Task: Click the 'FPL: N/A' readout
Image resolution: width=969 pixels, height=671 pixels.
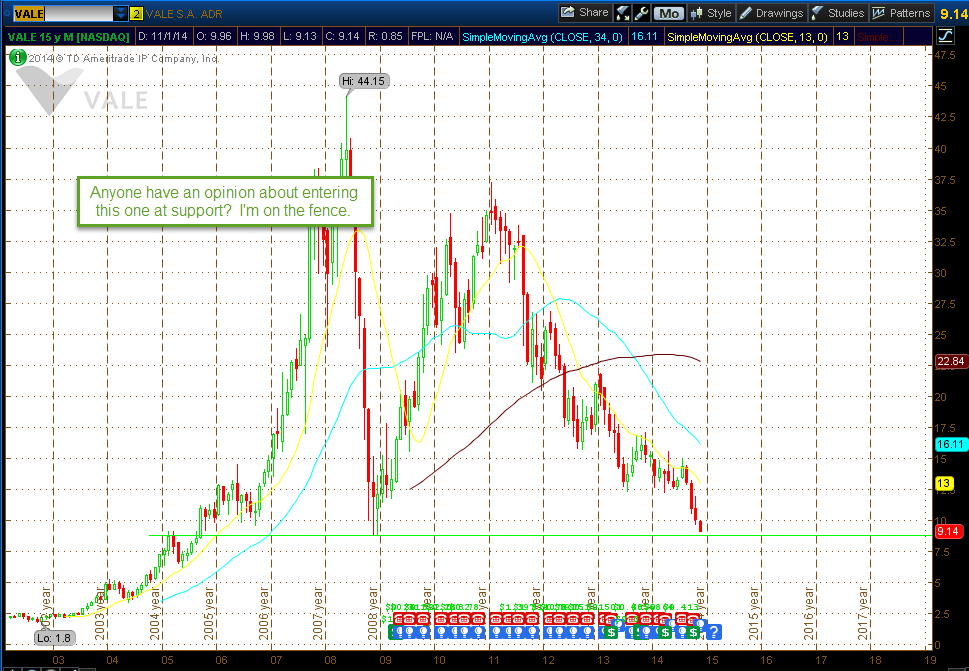Action: [432, 36]
